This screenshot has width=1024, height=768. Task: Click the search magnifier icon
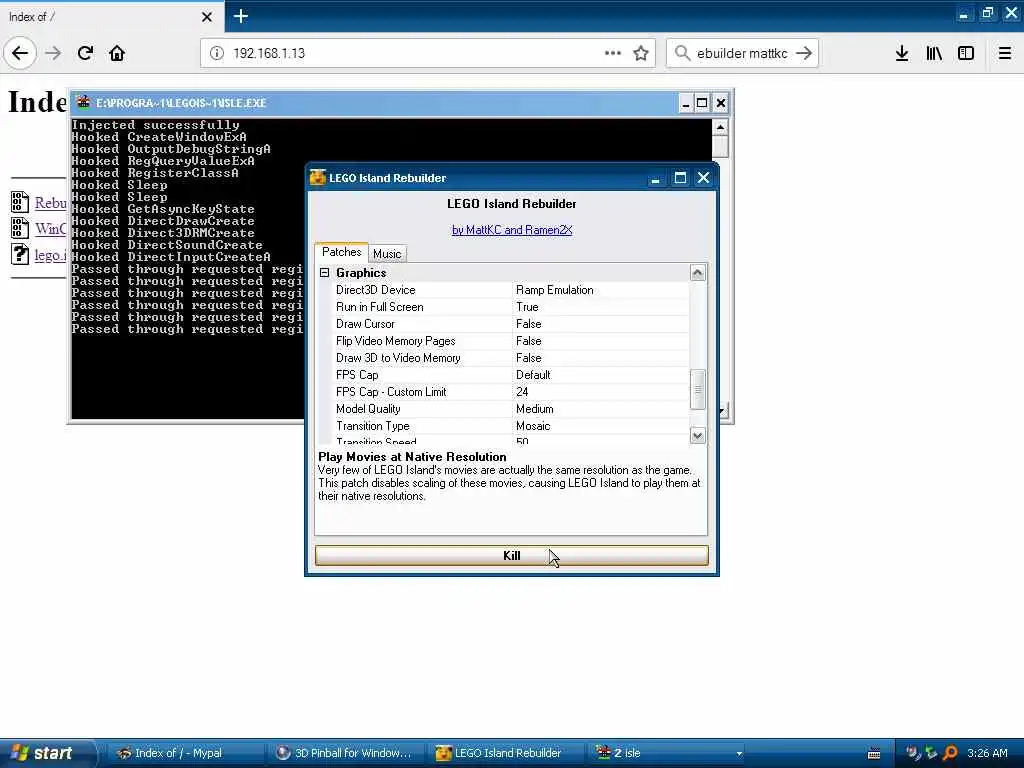click(682, 53)
